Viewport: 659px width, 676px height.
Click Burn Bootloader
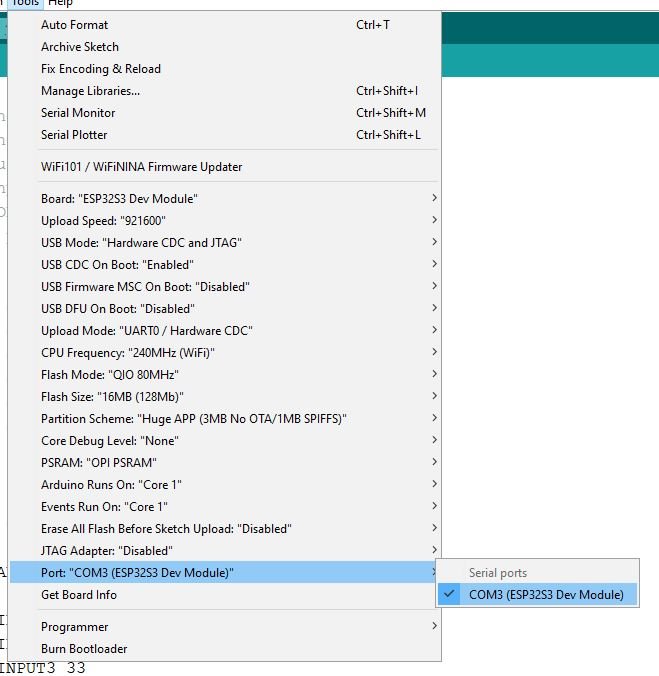pyautogui.click(x=84, y=649)
